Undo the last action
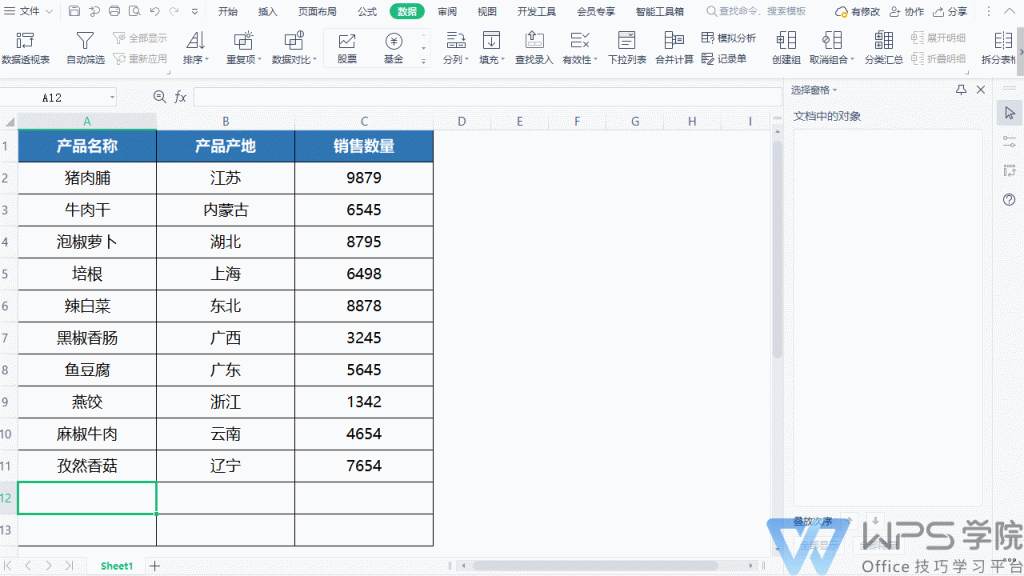 point(155,11)
